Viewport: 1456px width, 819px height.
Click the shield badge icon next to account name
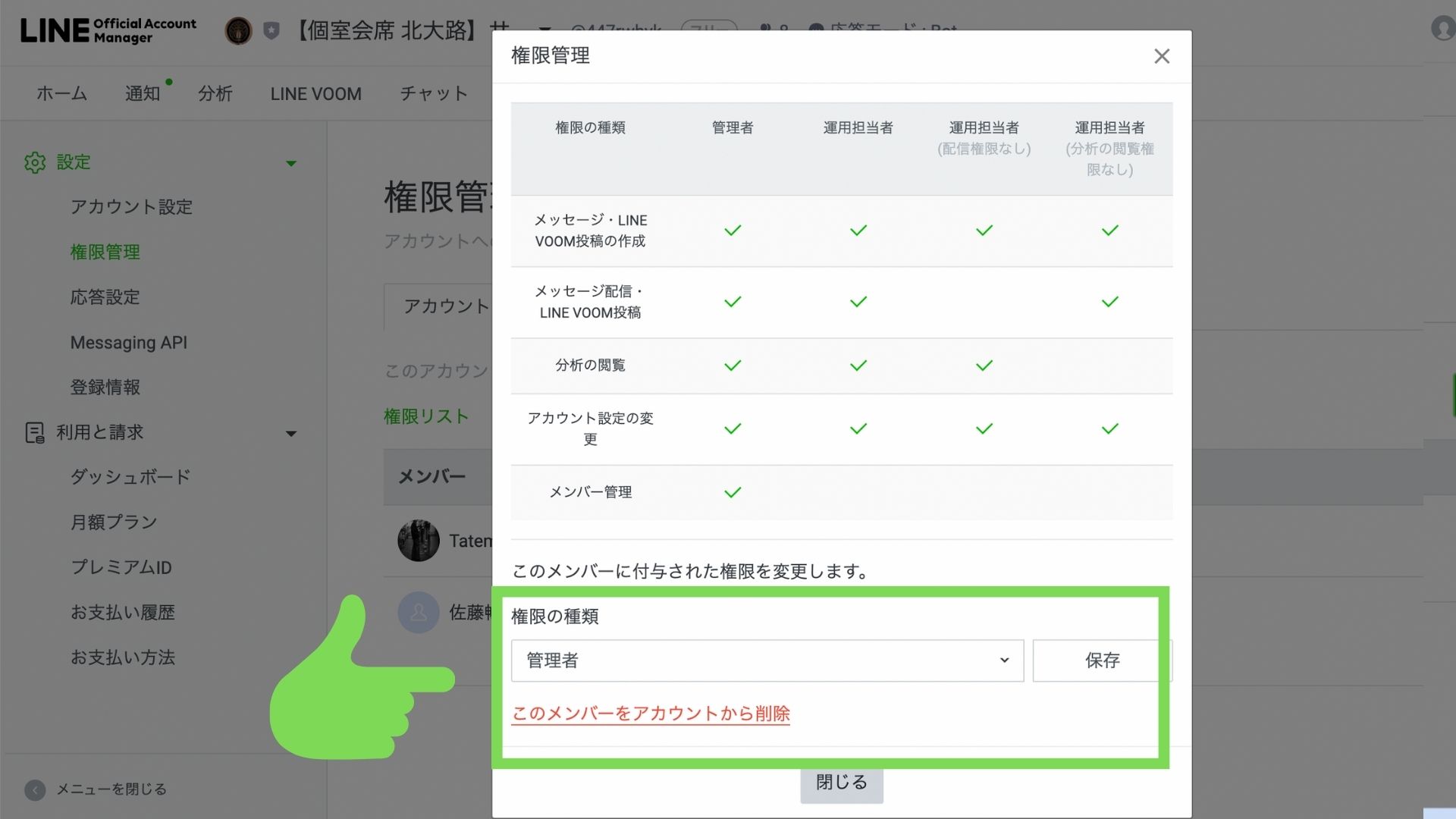(271, 31)
